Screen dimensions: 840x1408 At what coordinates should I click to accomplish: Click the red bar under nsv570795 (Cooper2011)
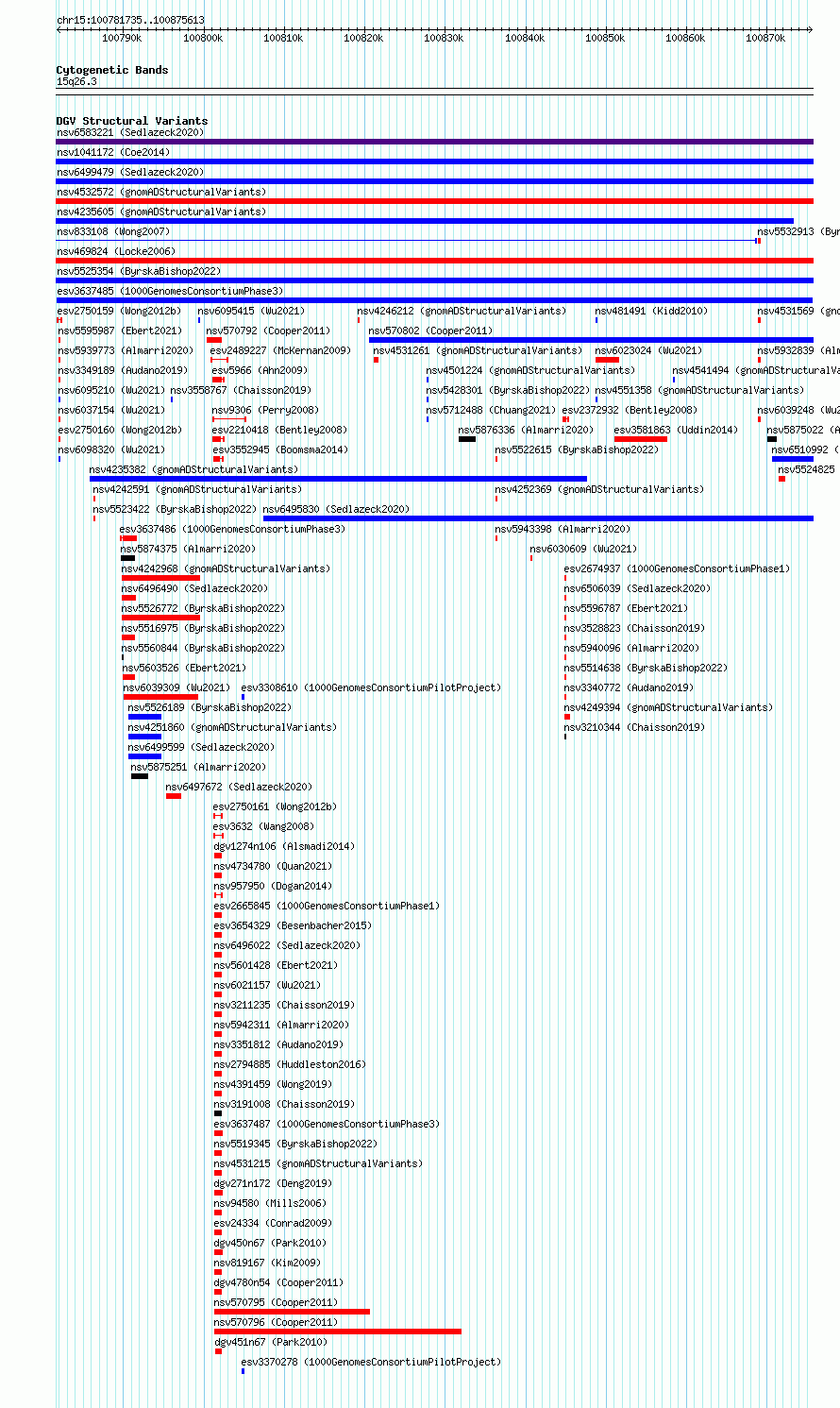(x=292, y=1312)
